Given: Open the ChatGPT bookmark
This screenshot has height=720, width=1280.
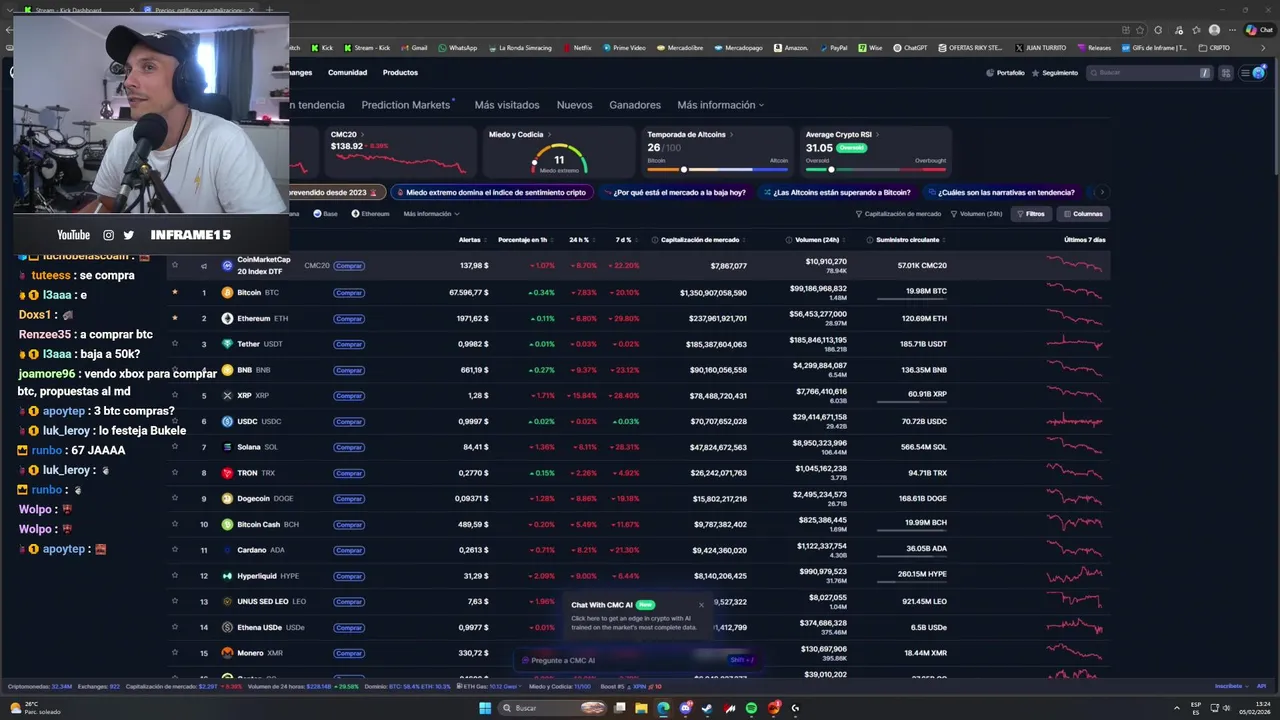Looking at the screenshot, I should (x=911, y=48).
